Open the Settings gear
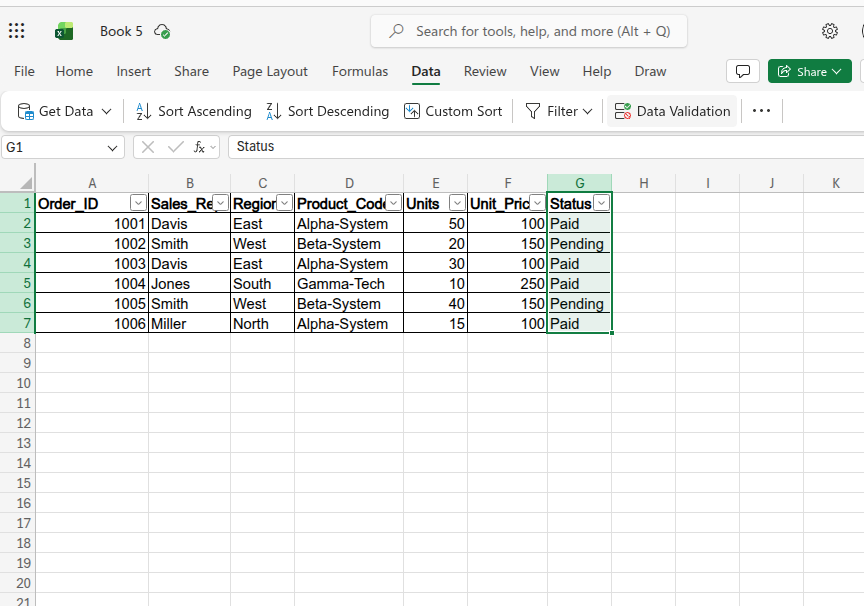864x606 pixels. (830, 31)
